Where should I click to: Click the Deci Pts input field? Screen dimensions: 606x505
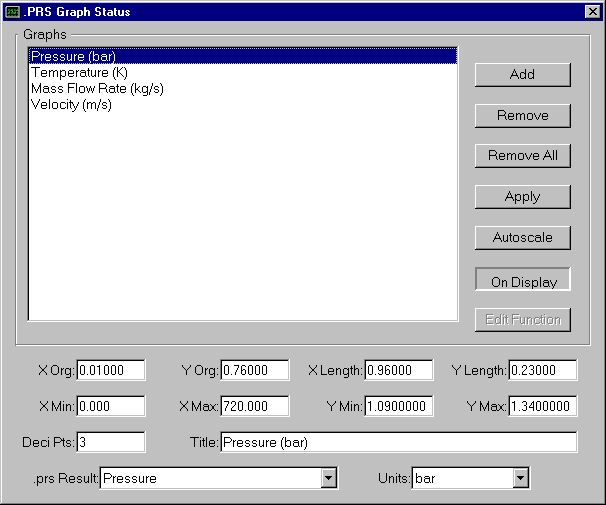111,442
